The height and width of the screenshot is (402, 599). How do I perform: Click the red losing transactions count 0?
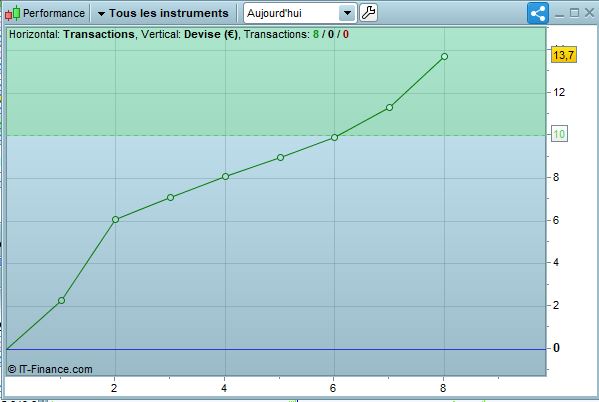346,34
